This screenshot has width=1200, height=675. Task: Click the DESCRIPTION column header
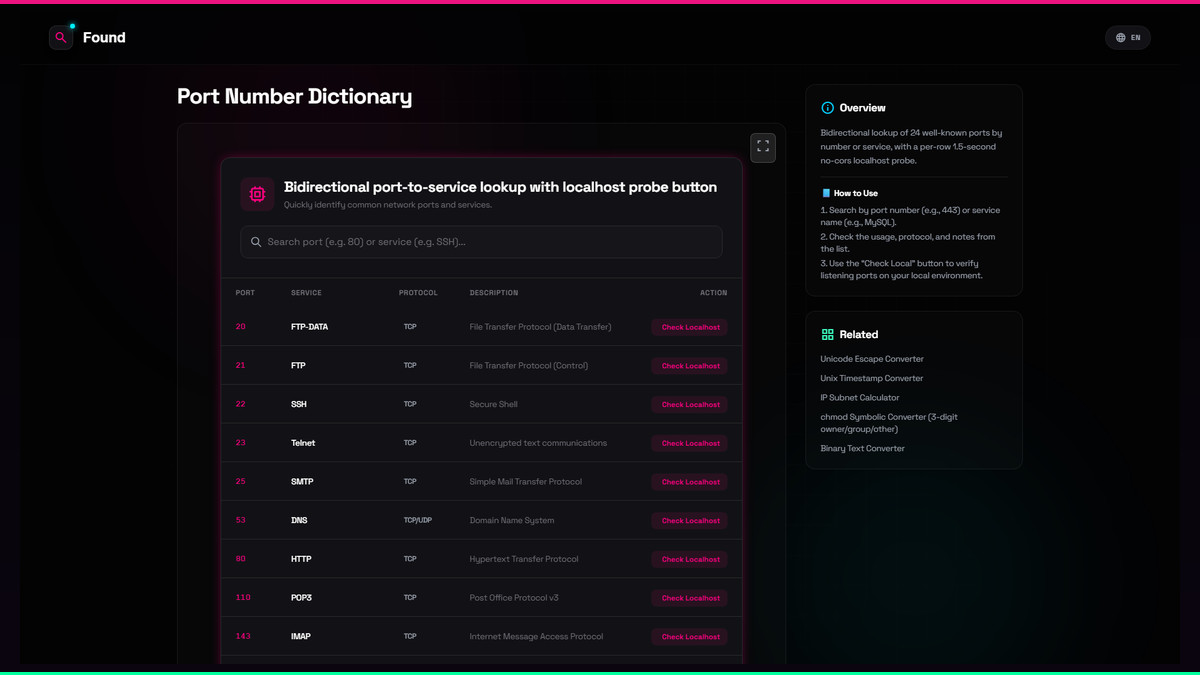click(494, 293)
